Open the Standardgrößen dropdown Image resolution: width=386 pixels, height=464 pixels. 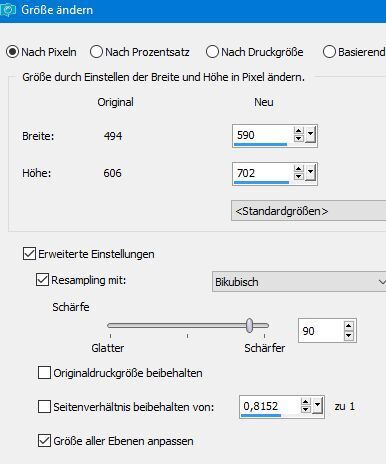308,211
